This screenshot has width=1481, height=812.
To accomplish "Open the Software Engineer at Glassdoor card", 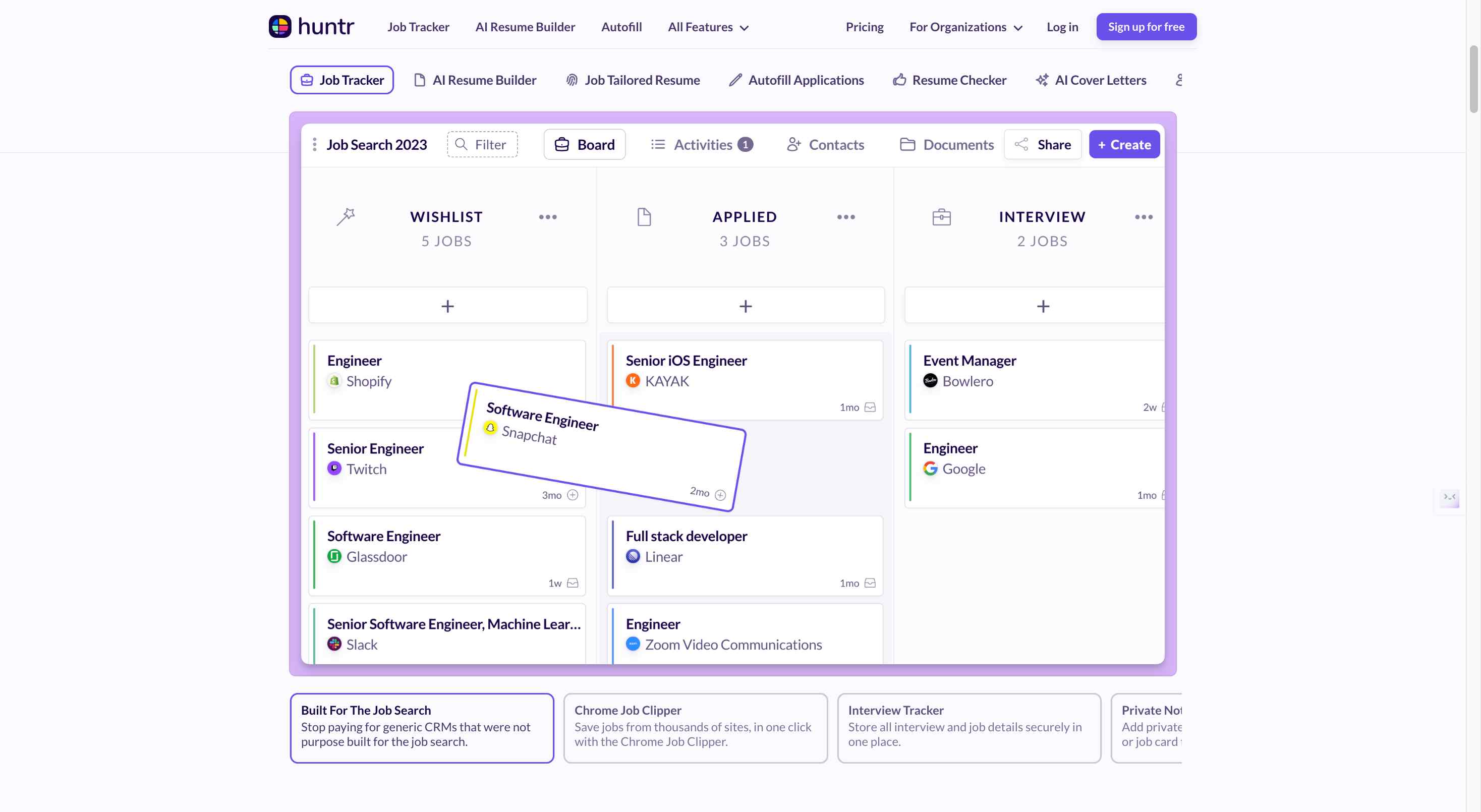I will (447, 555).
